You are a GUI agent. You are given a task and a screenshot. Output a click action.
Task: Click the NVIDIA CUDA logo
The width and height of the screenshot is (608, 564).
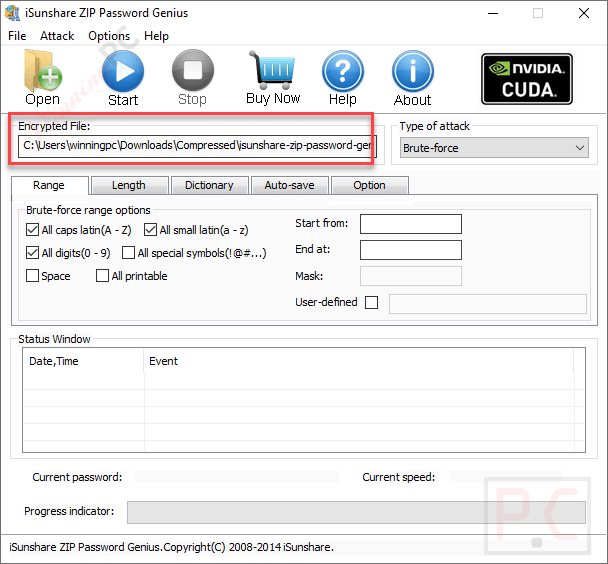point(527,79)
